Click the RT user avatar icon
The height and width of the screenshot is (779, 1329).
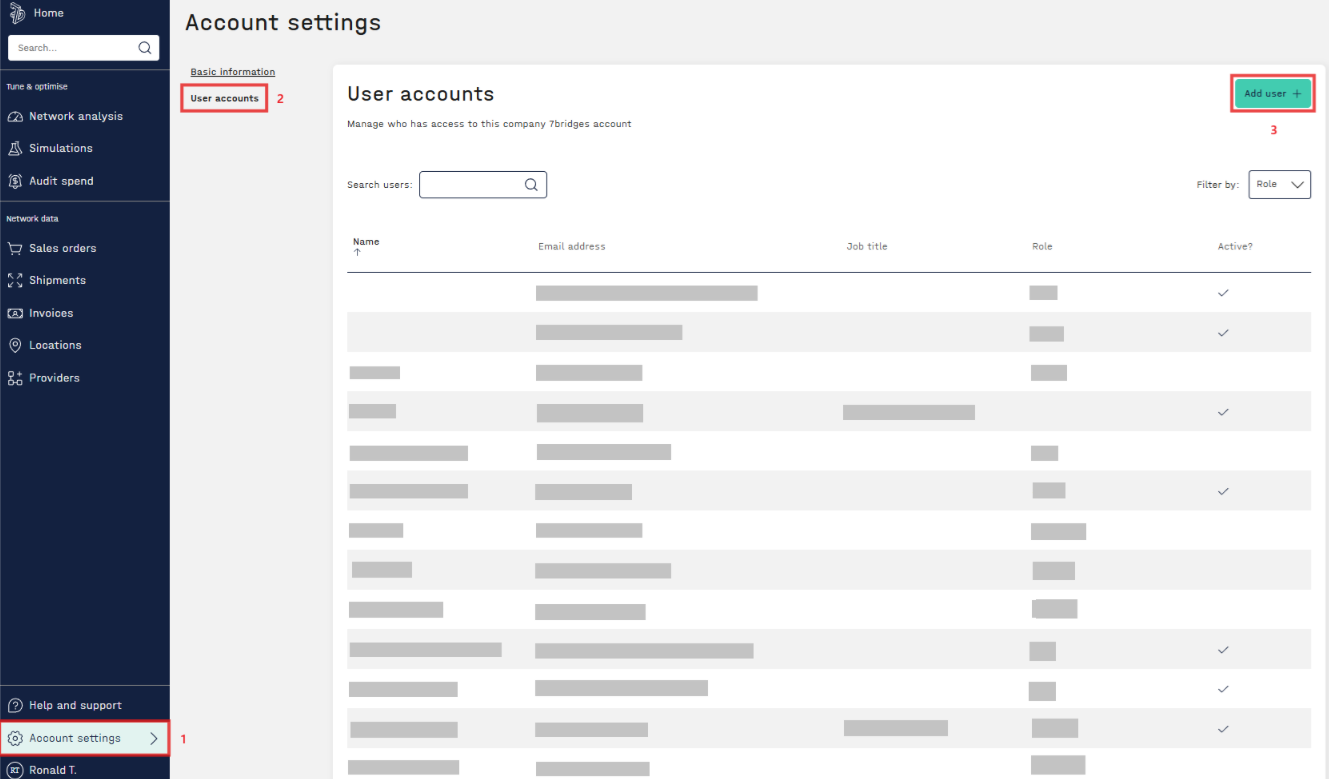coord(15,770)
